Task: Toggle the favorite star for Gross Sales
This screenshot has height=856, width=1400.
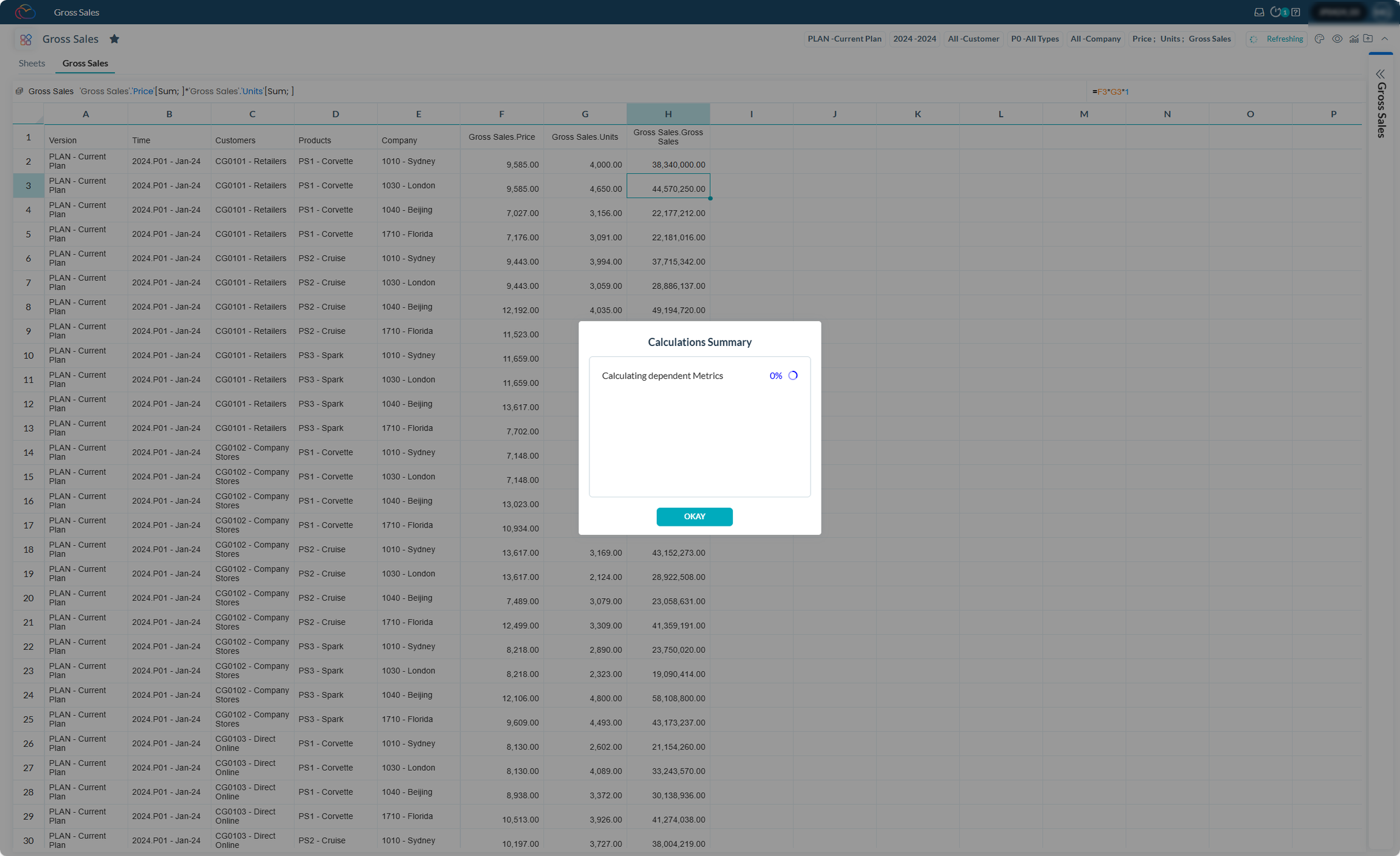Action: 114,39
